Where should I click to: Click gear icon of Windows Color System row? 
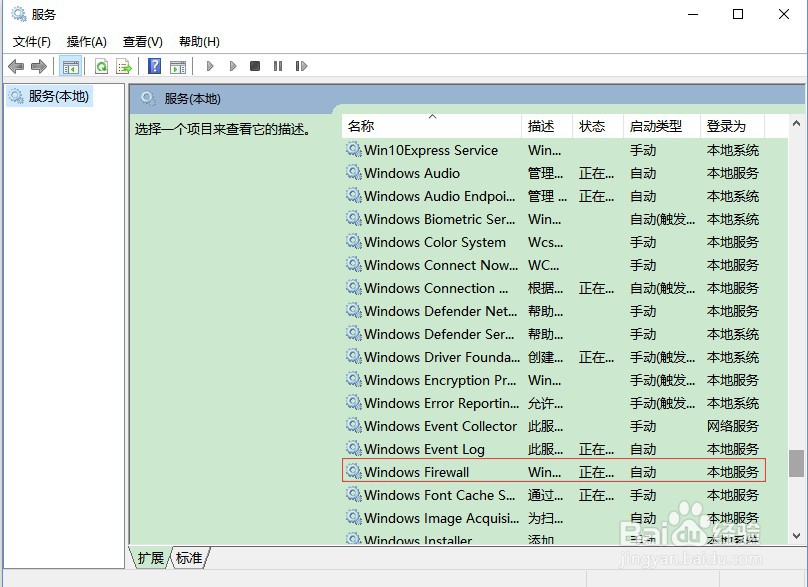(354, 241)
